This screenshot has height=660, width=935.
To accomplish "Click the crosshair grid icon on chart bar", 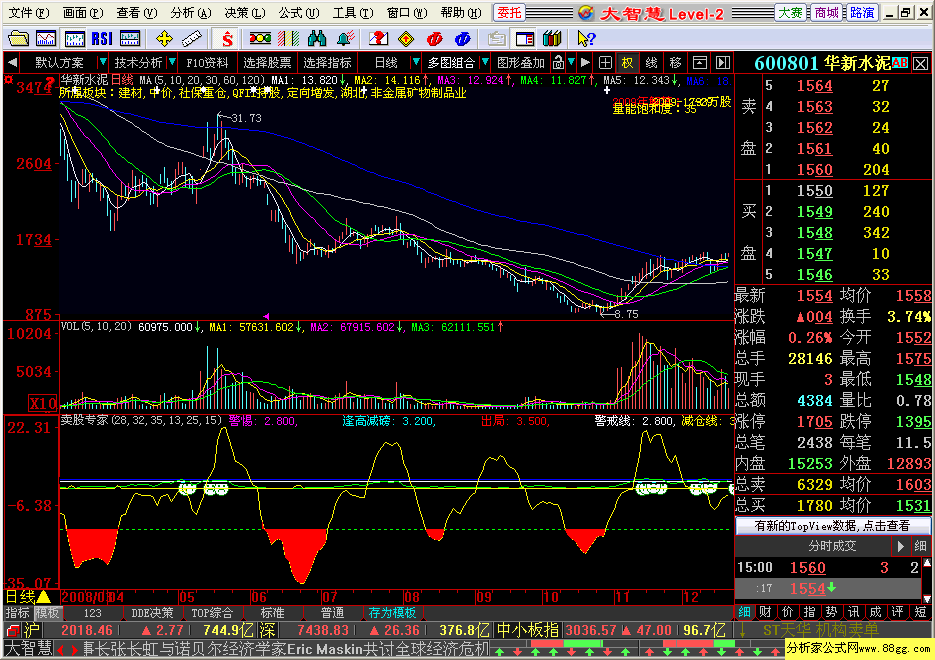I will click(x=605, y=62).
